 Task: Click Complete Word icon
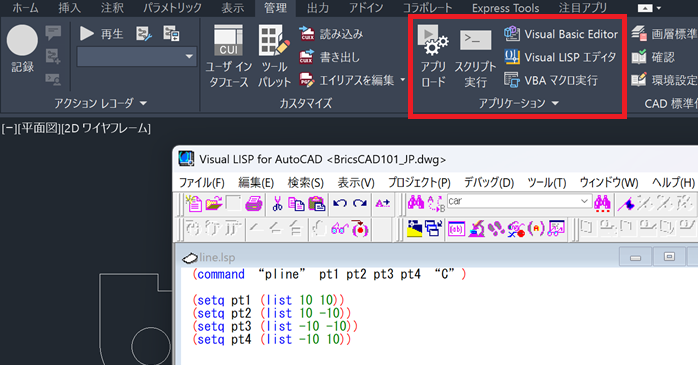coord(382,203)
